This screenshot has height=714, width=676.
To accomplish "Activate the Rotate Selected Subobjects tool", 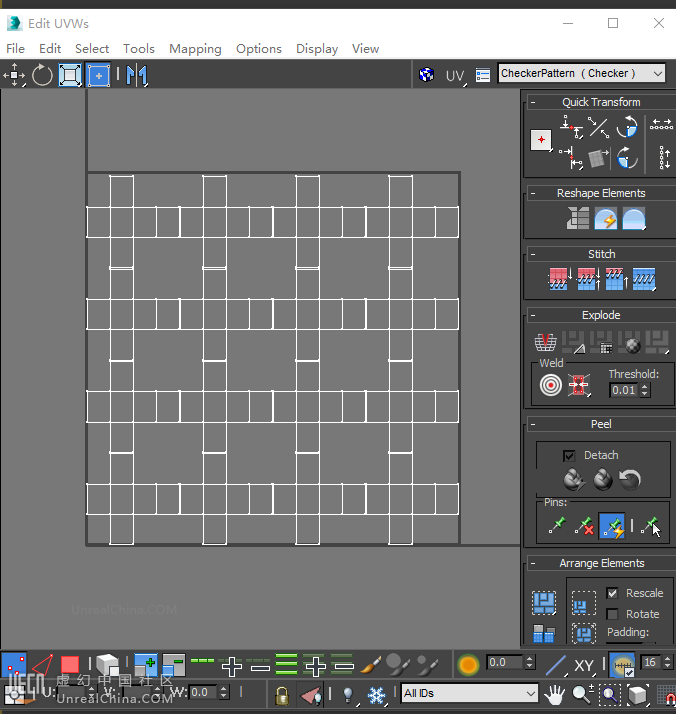I will pyautogui.click(x=42, y=75).
